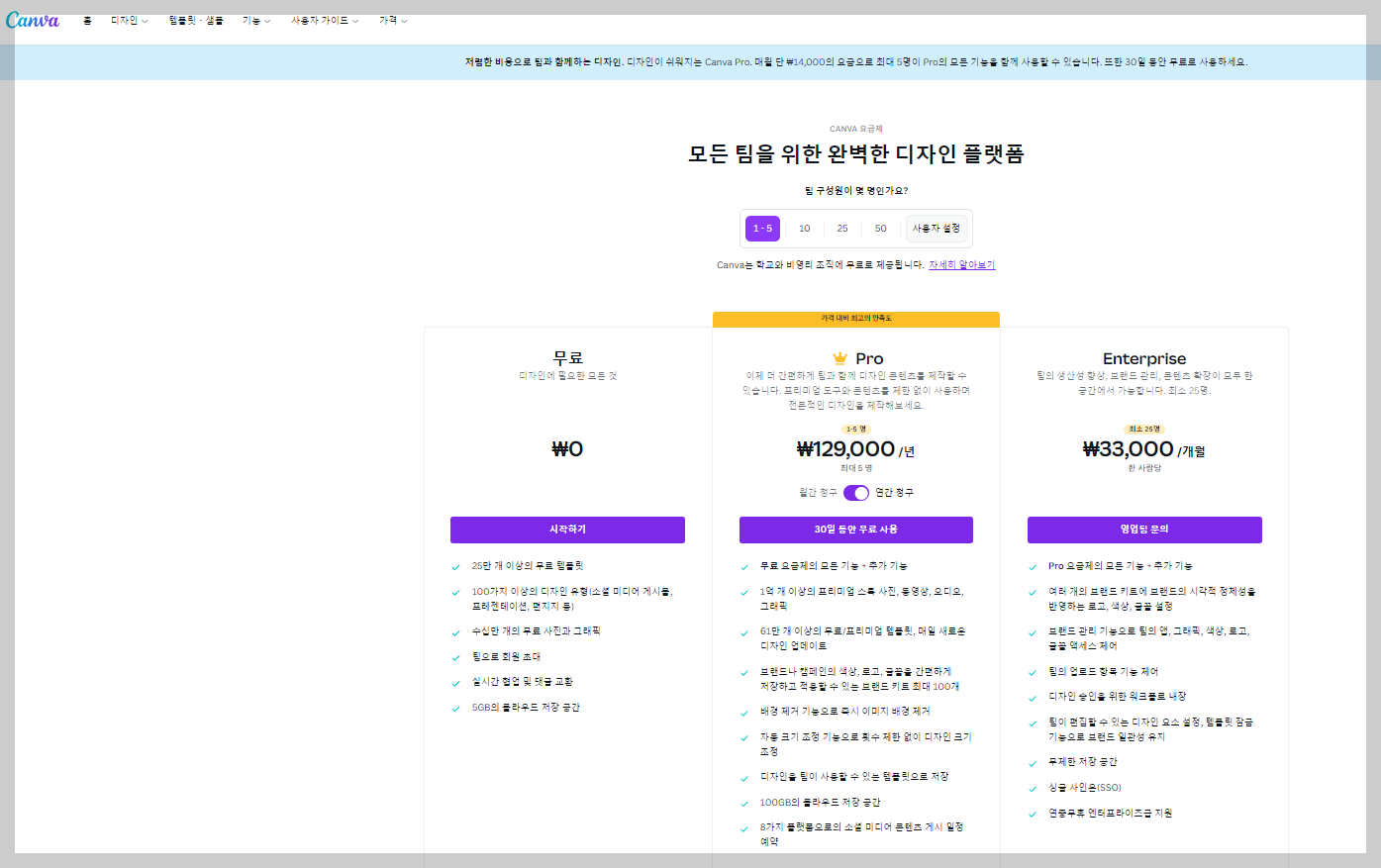Click the 무제한 저장 공간 feature
The width and height of the screenshot is (1381, 868).
[x=1083, y=762]
